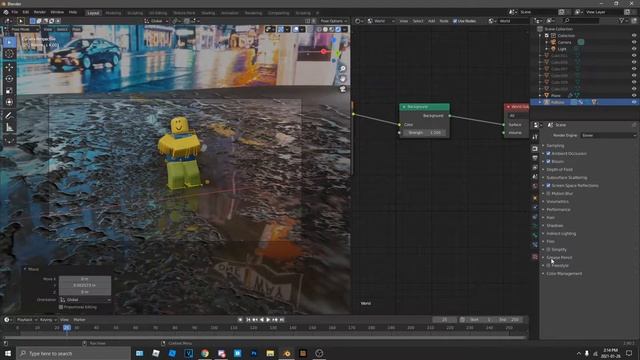Click the pan view hand gizmo

(342, 78)
